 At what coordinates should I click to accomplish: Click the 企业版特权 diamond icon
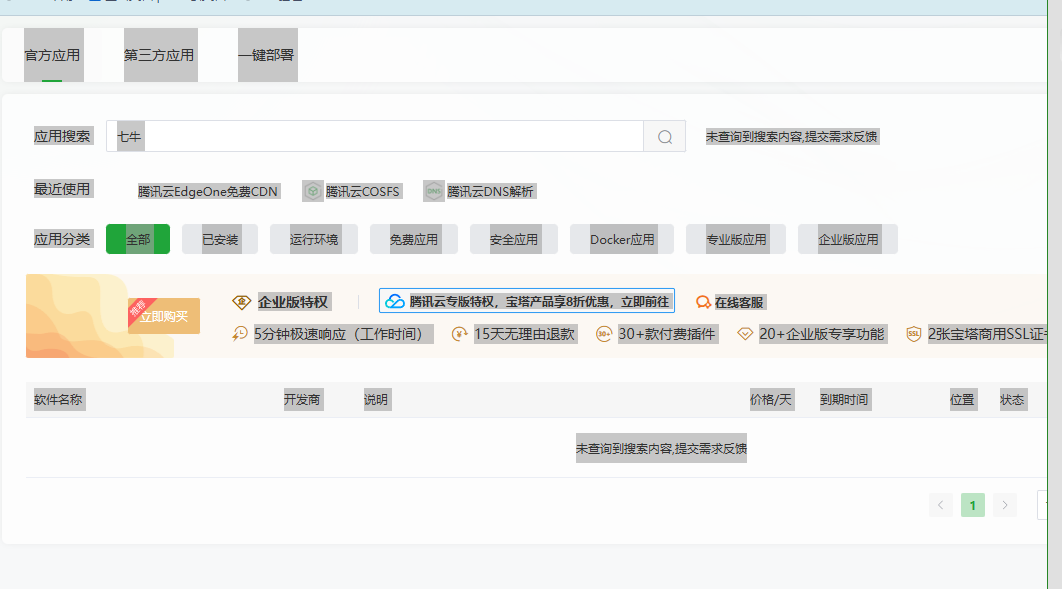point(242,302)
